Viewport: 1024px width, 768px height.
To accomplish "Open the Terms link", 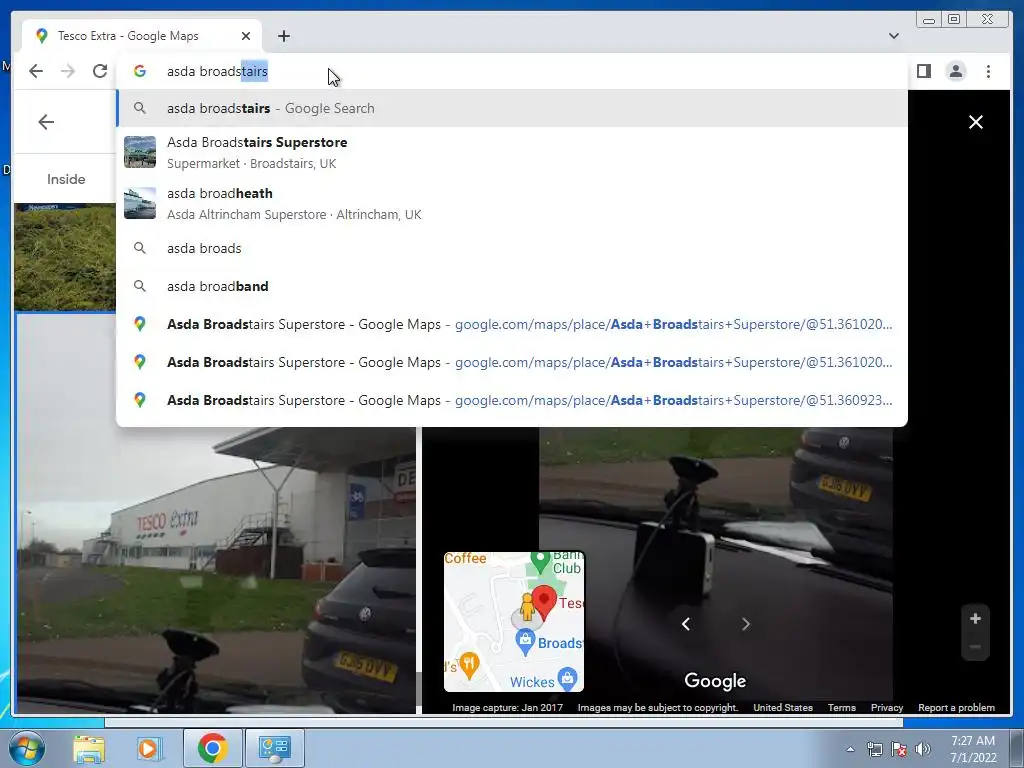I will (841, 707).
